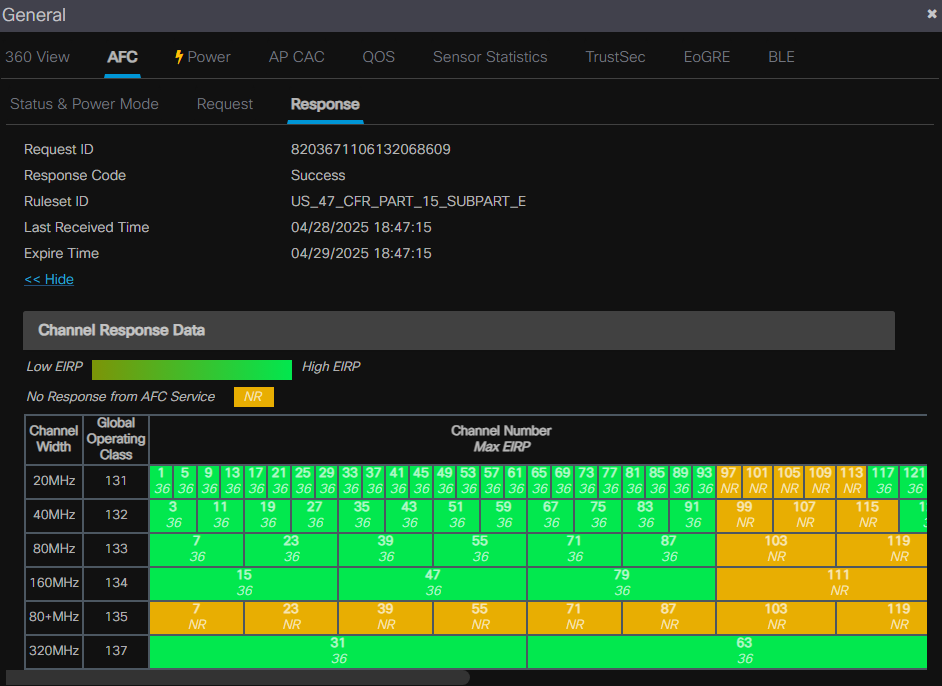942x686 pixels.
Task: Switch to the 360 View tab
Action: 37,57
